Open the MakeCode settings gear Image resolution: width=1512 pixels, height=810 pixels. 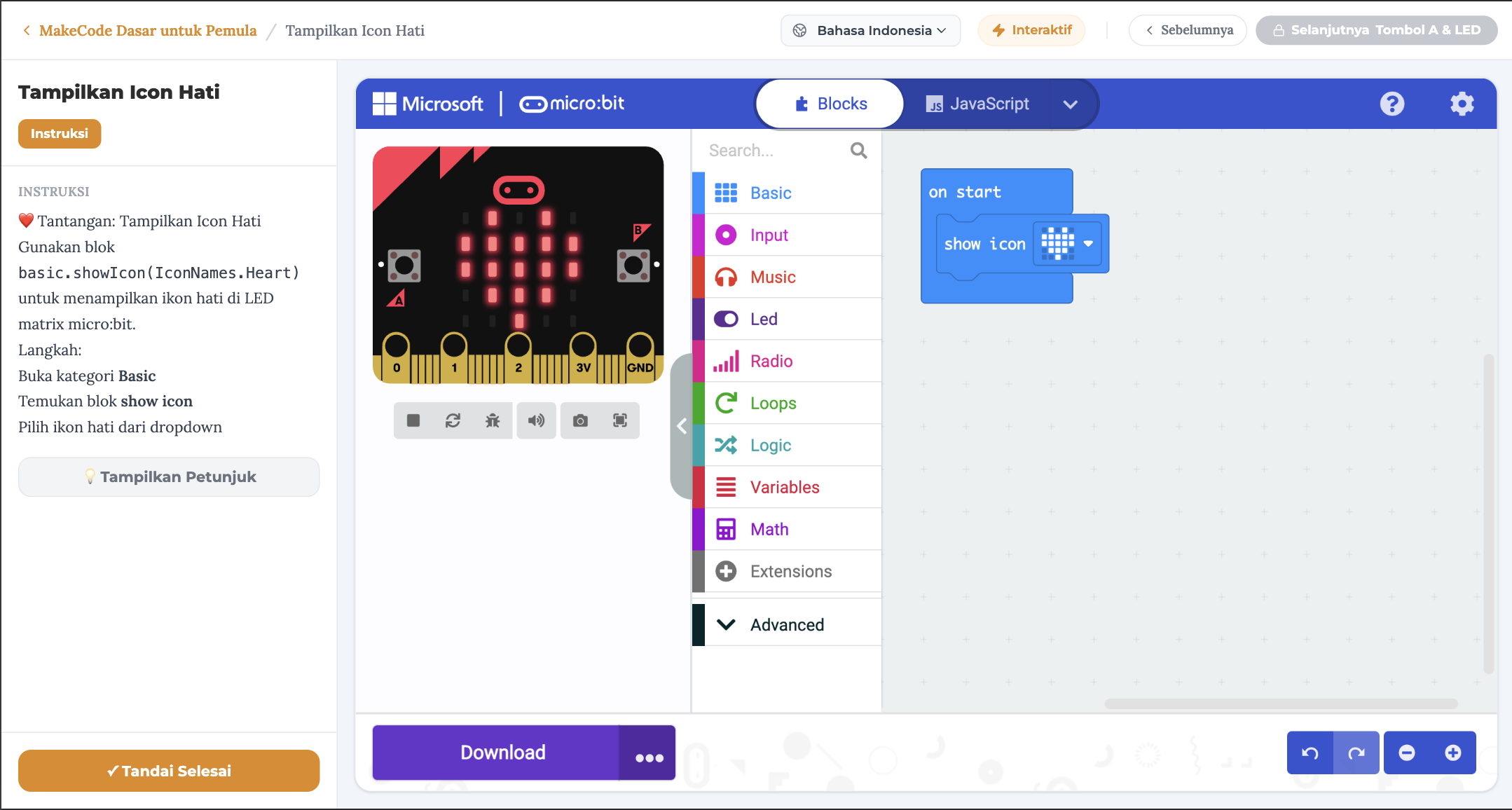(x=1462, y=104)
